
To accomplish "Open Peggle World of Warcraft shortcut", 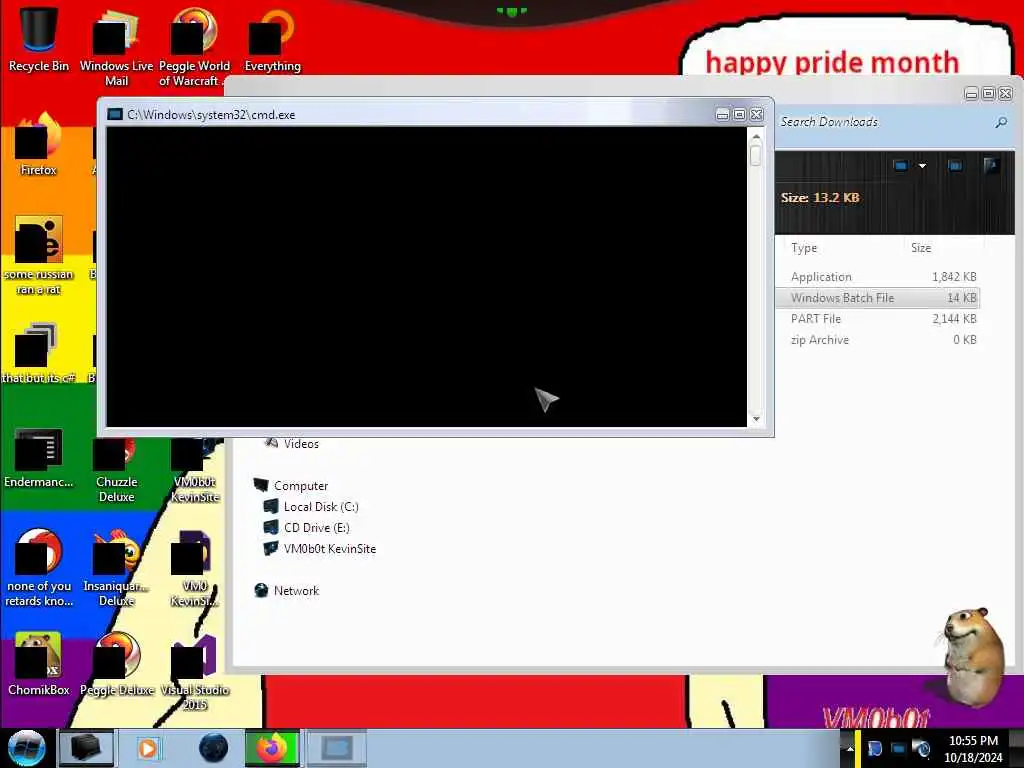I will tap(194, 47).
